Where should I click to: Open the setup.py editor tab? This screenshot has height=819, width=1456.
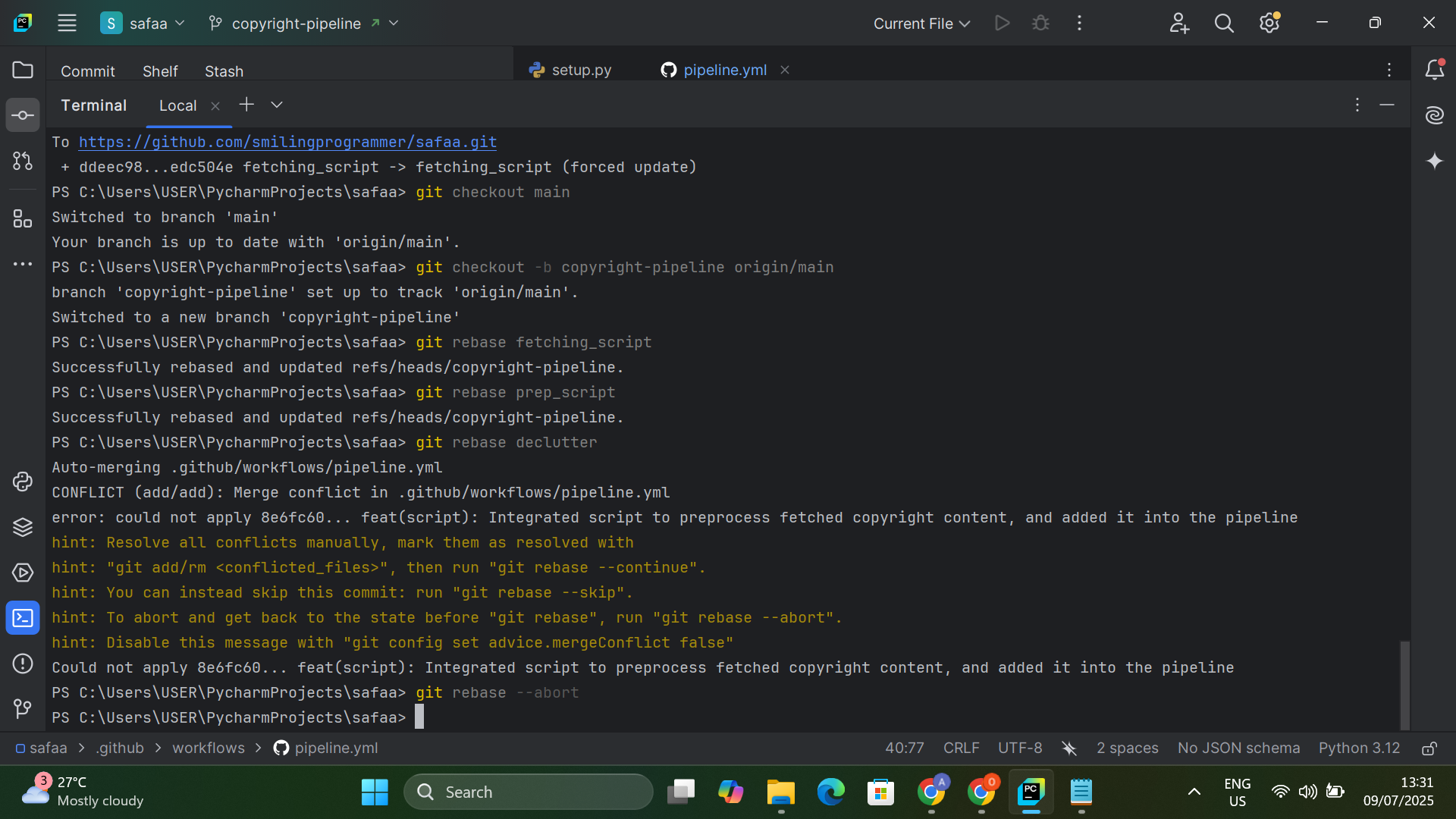570,70
